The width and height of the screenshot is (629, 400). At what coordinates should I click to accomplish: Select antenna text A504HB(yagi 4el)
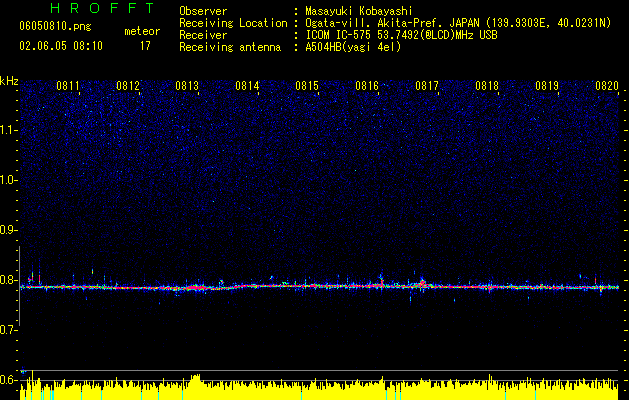click(353, 47)
